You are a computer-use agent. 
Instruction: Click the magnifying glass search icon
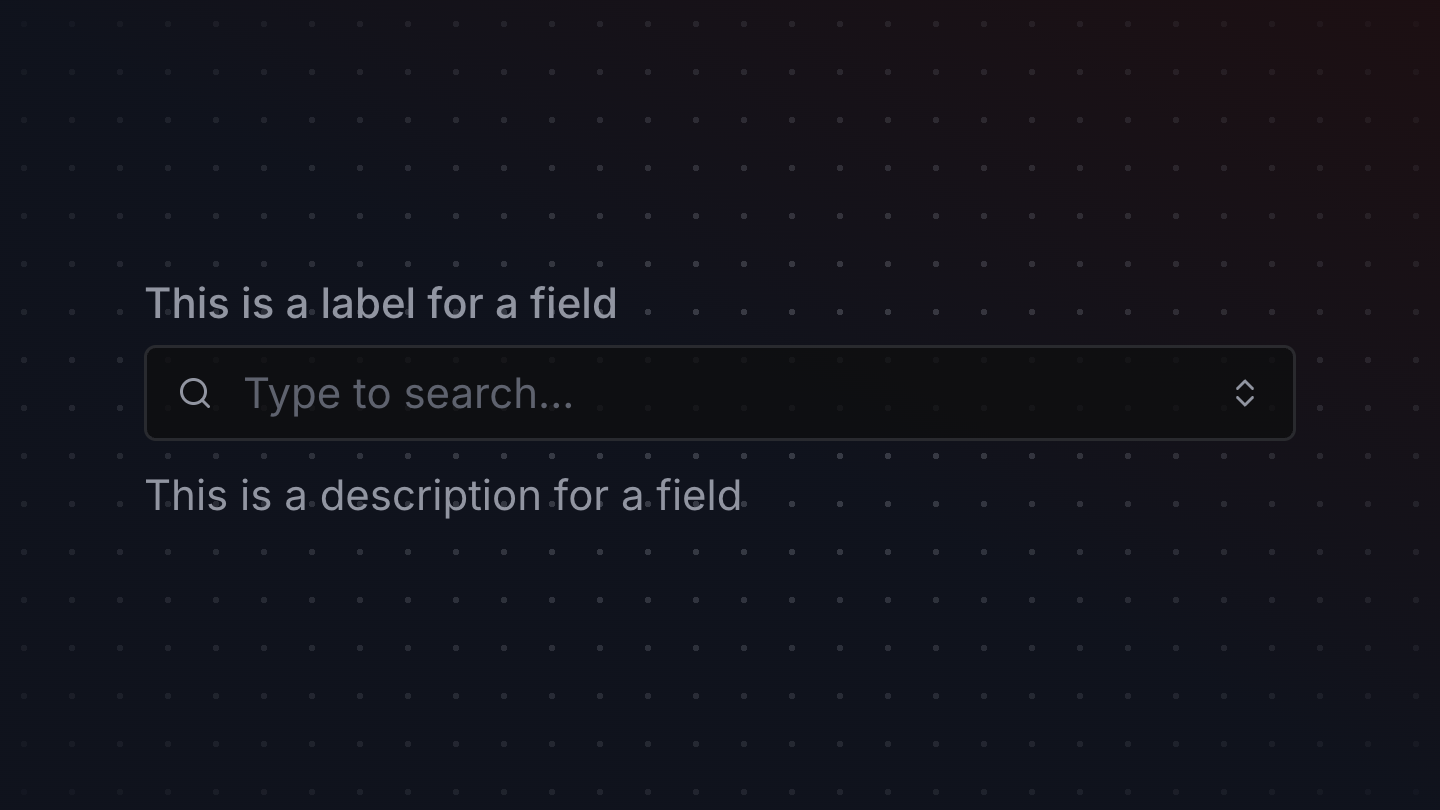[x=195, y=393]
